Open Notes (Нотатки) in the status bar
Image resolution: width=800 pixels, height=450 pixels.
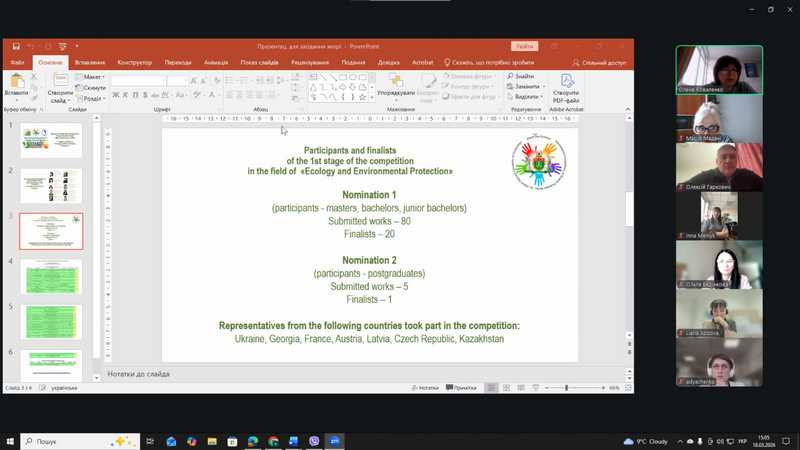click(424, 388)
